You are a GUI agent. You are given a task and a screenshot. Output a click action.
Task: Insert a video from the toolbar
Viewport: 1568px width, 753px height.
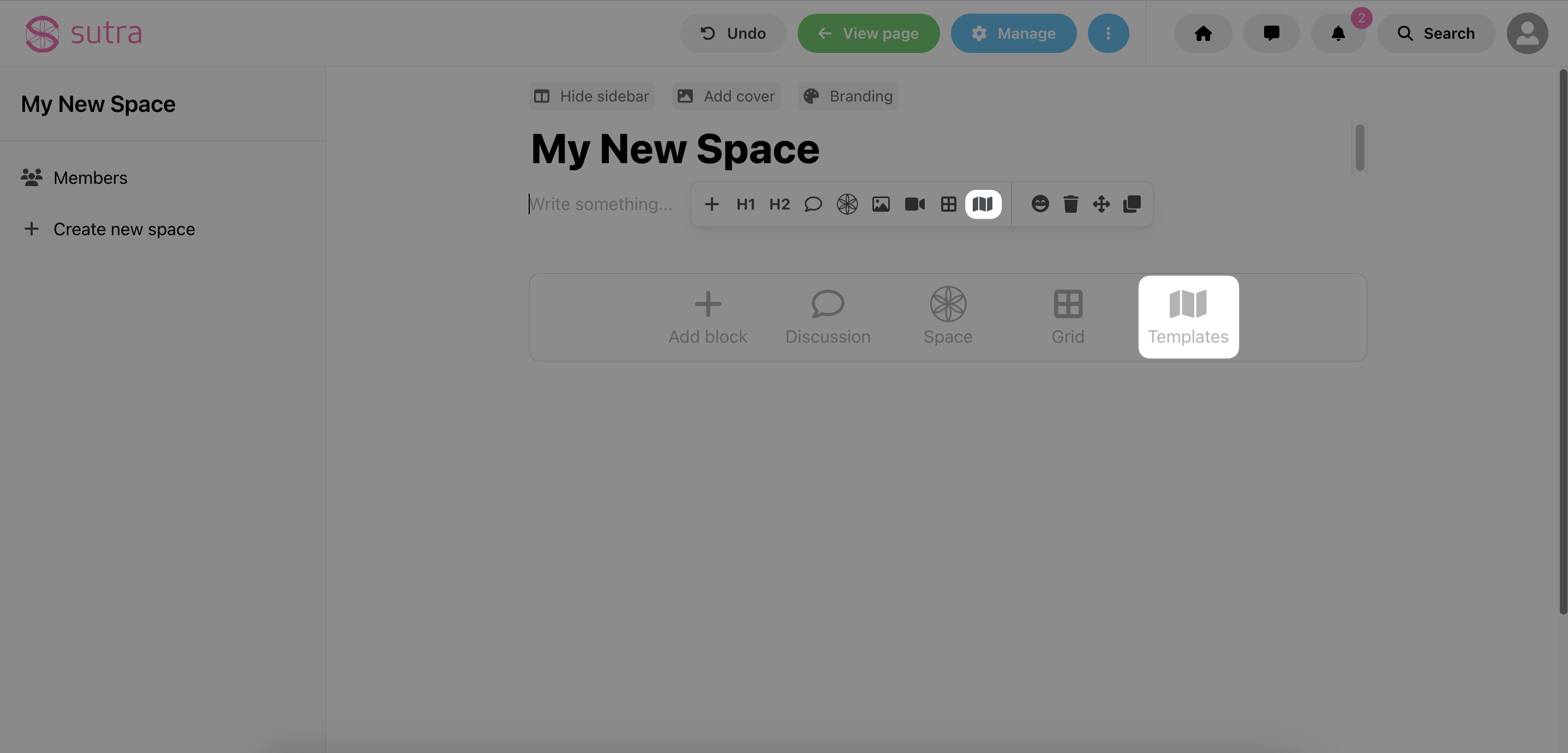click(x=915, y=204)
